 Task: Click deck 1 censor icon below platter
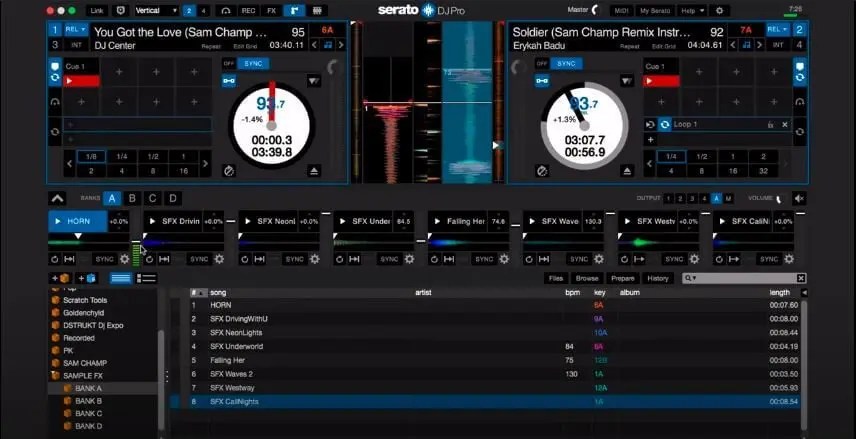(229, 171)
